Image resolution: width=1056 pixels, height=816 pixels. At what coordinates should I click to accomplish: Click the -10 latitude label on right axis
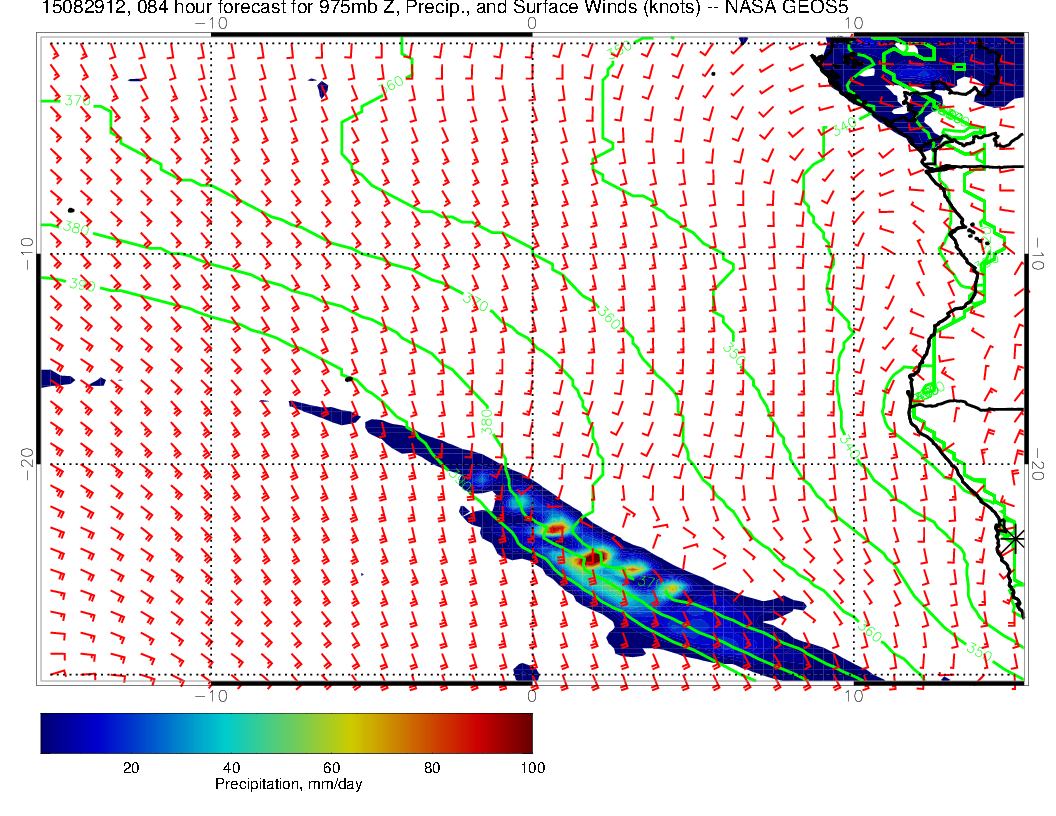click(1038, 252)
